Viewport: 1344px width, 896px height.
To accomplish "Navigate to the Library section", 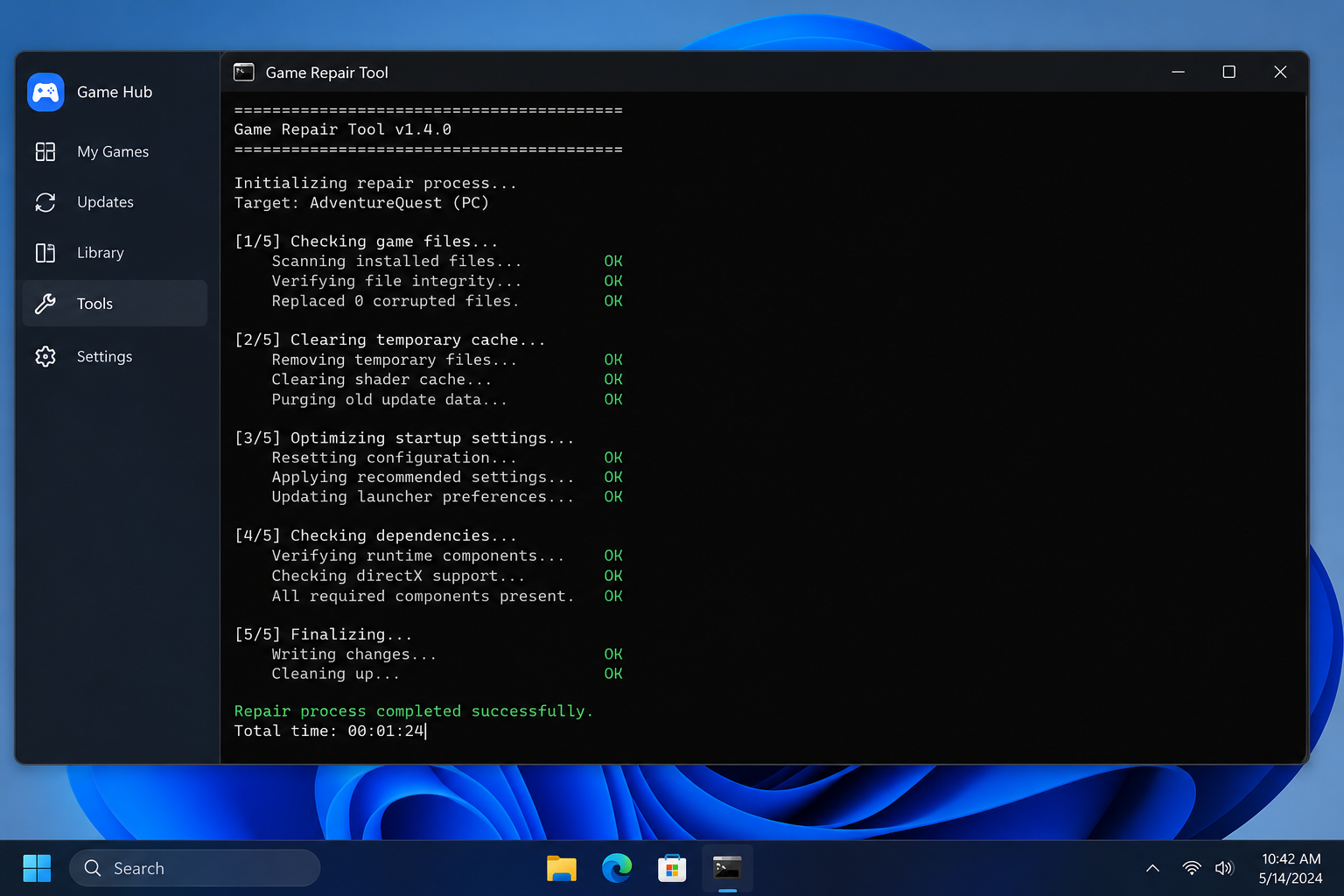I will point(115,253).
